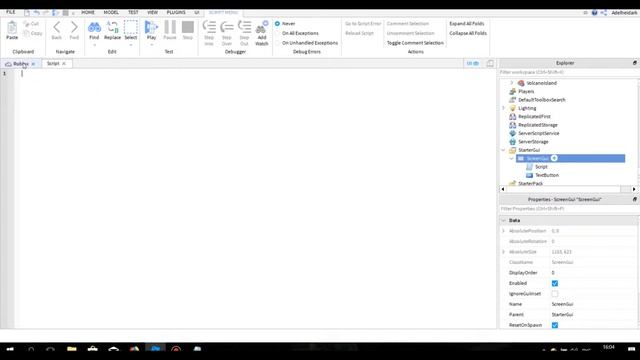Select ServerScriptService in Explorer
640x360 pixels.
[x=538, y=133]
